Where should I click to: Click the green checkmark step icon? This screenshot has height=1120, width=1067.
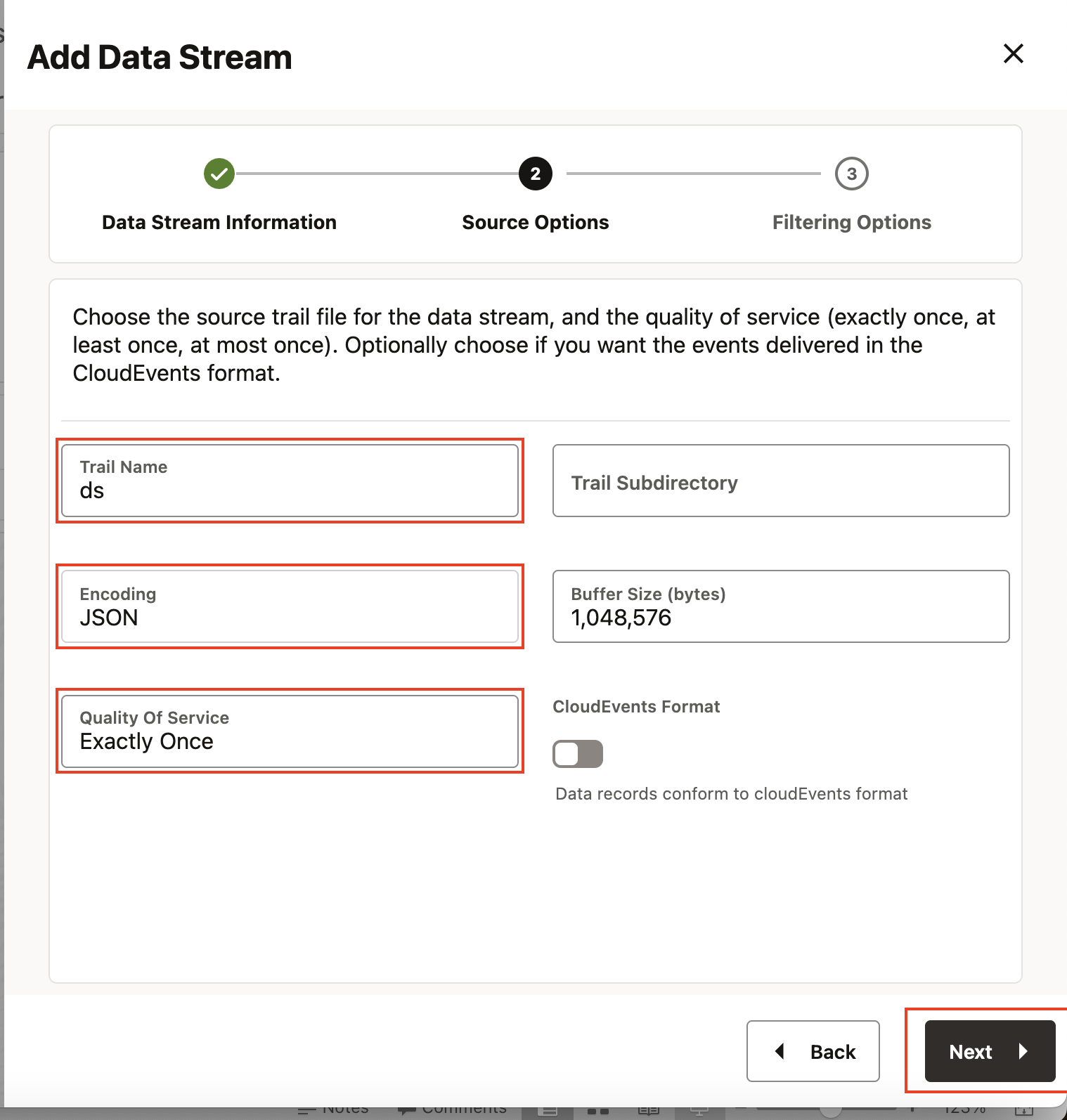pos(219,174)
